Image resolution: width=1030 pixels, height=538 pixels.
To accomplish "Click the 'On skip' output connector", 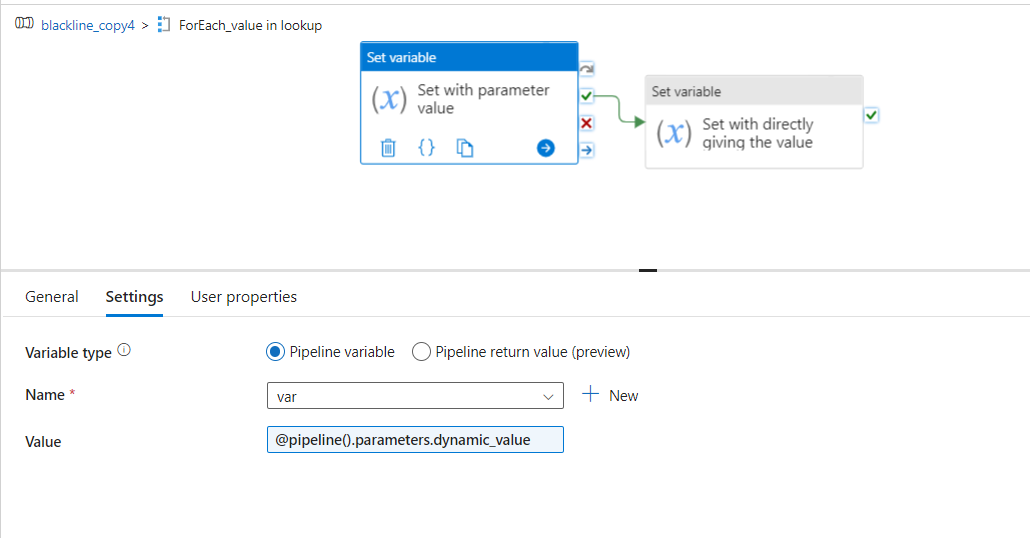I will pos(587,69).
